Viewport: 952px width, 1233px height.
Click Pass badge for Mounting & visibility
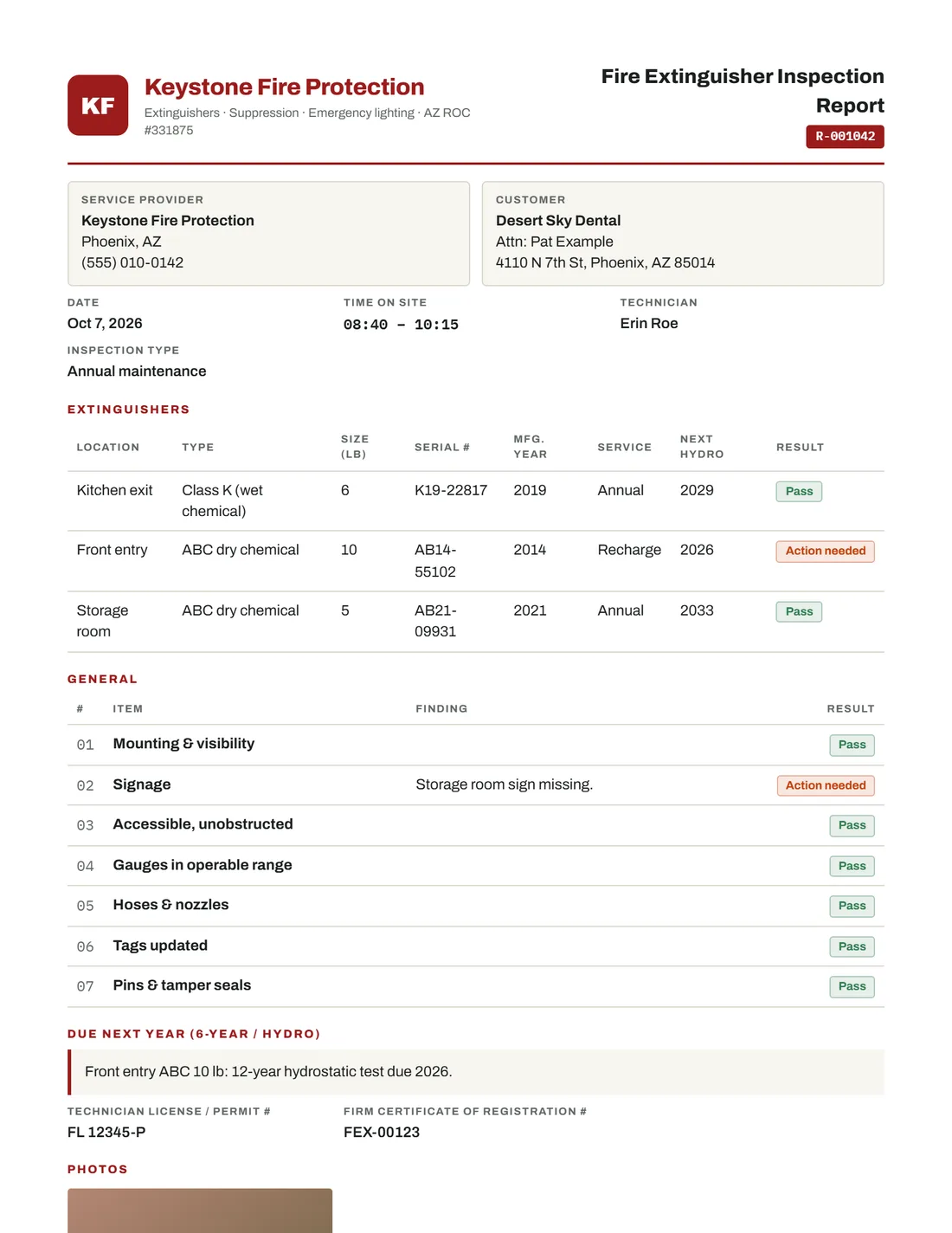[852, 745]
